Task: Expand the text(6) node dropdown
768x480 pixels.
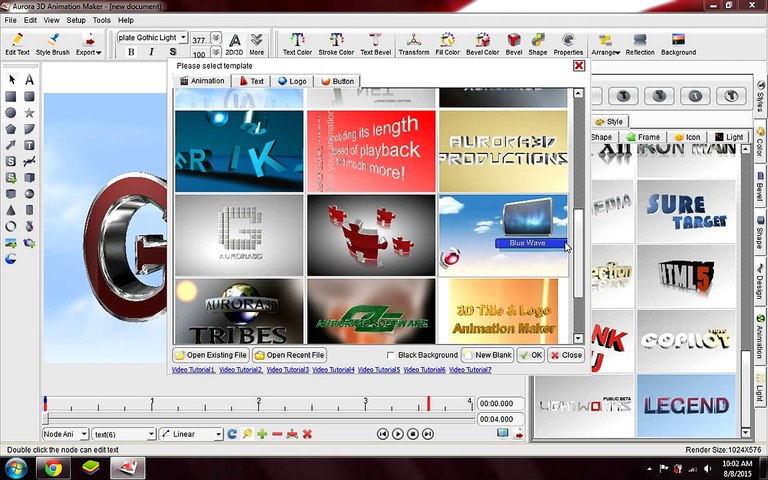Action: (x=151, y=434)
